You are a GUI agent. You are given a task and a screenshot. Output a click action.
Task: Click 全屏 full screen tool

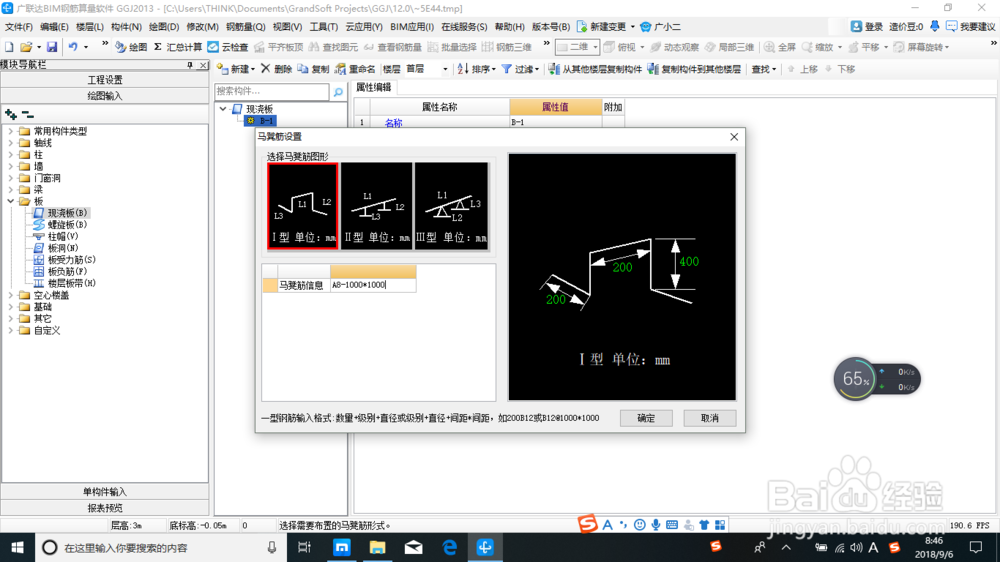tap(780, 47)
